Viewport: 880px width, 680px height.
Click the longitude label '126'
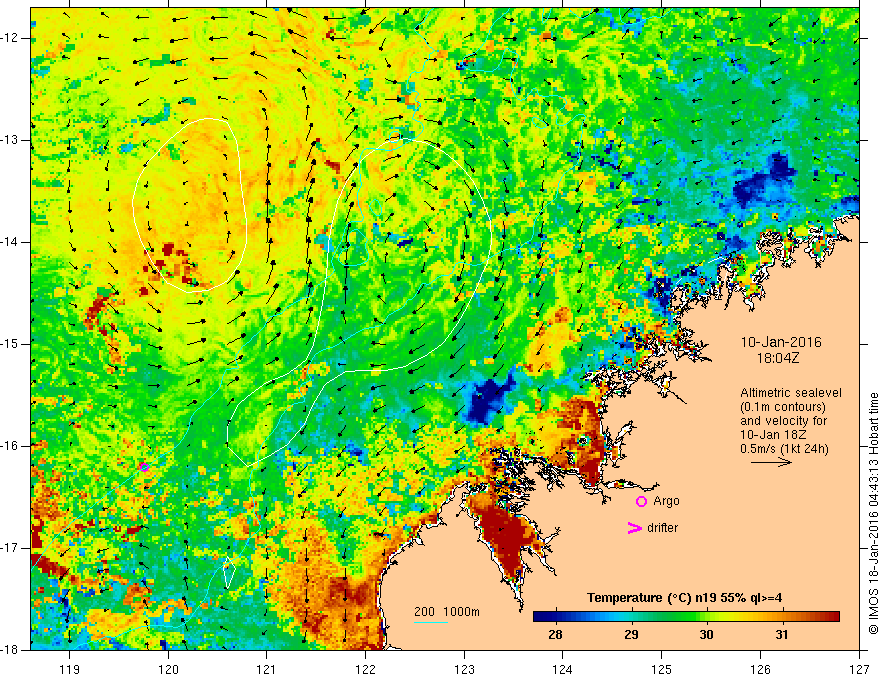coord(760,669)
